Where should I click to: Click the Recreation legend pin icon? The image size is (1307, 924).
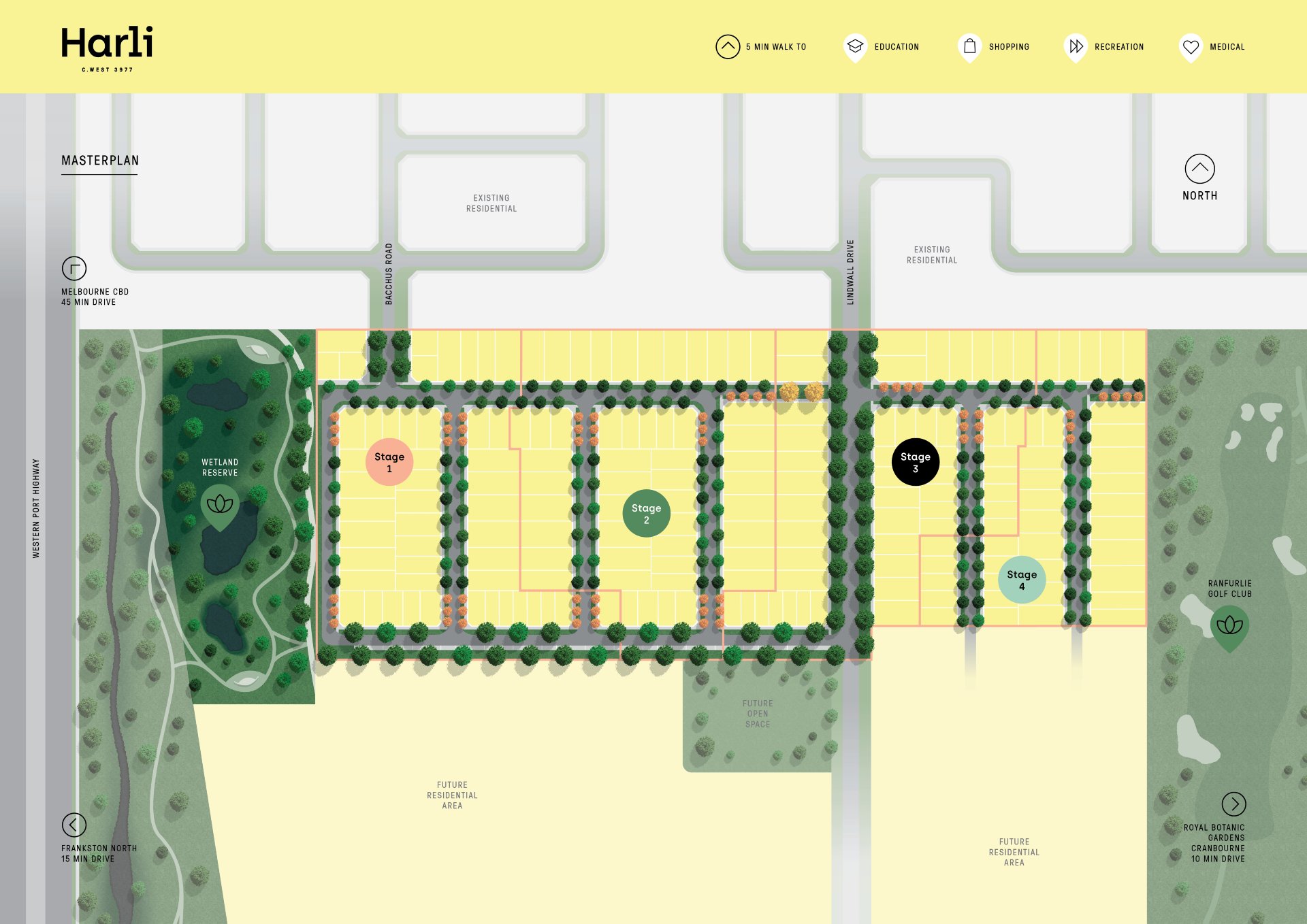pyautogui.click(x=1076, y=47)
